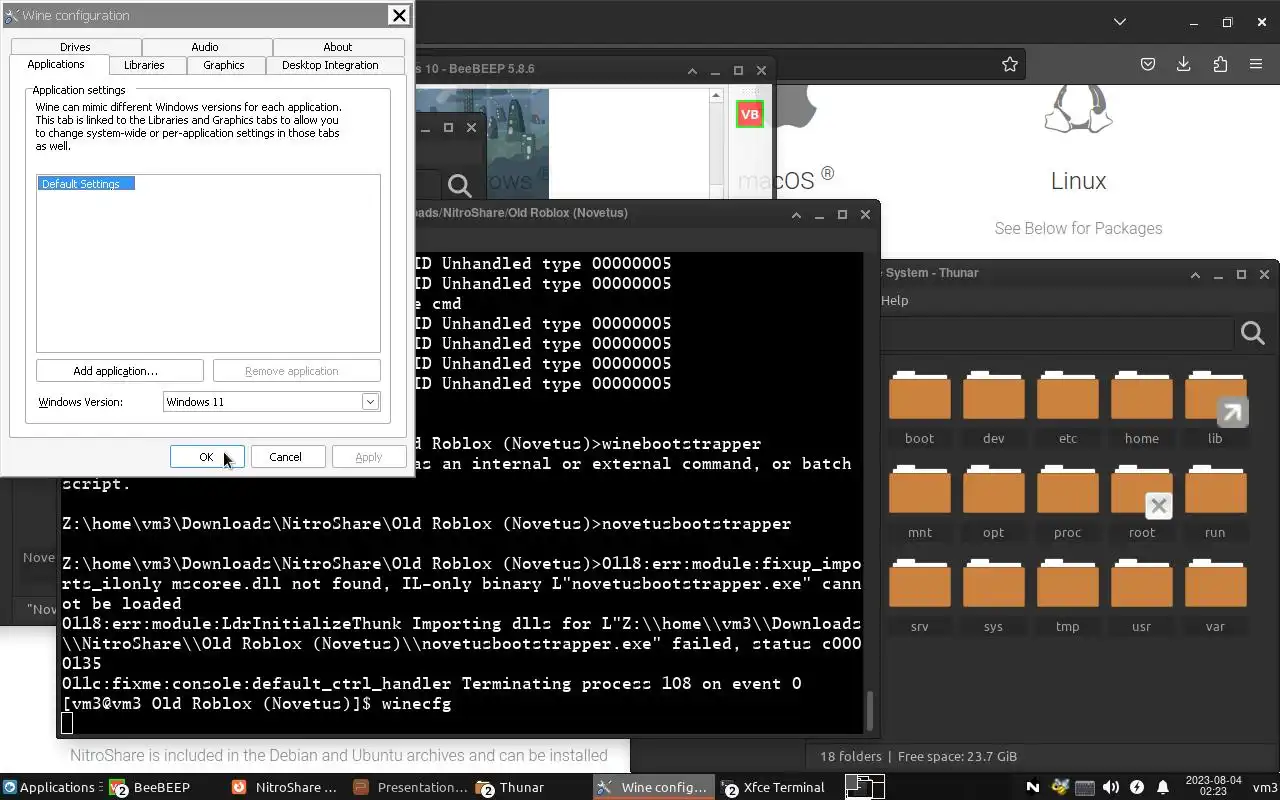Viewport: 1280px width, 800px height.
Task: Open the home folder in Thunar
Action: pyautogui.click(x=1141, y=396)
